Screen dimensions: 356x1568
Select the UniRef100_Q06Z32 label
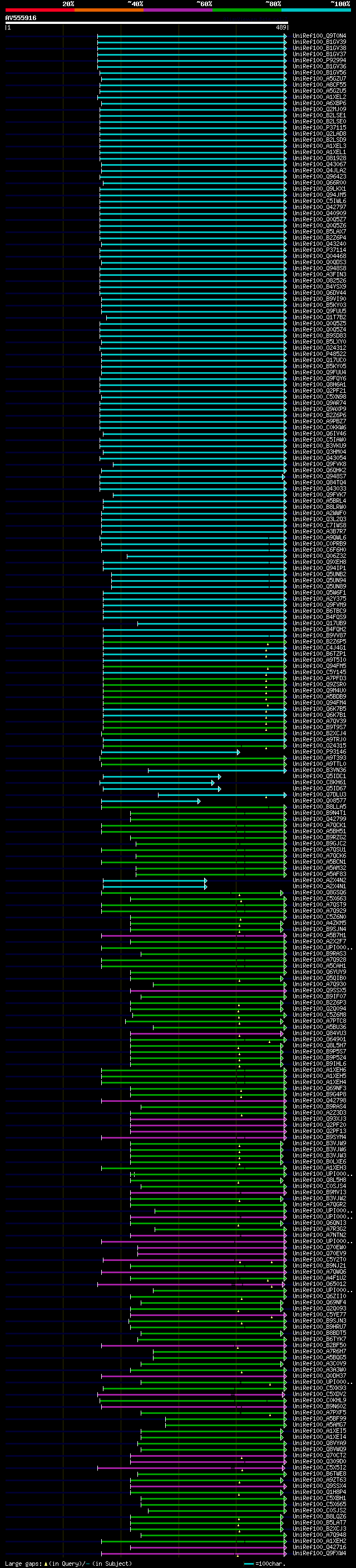point(319,556)
